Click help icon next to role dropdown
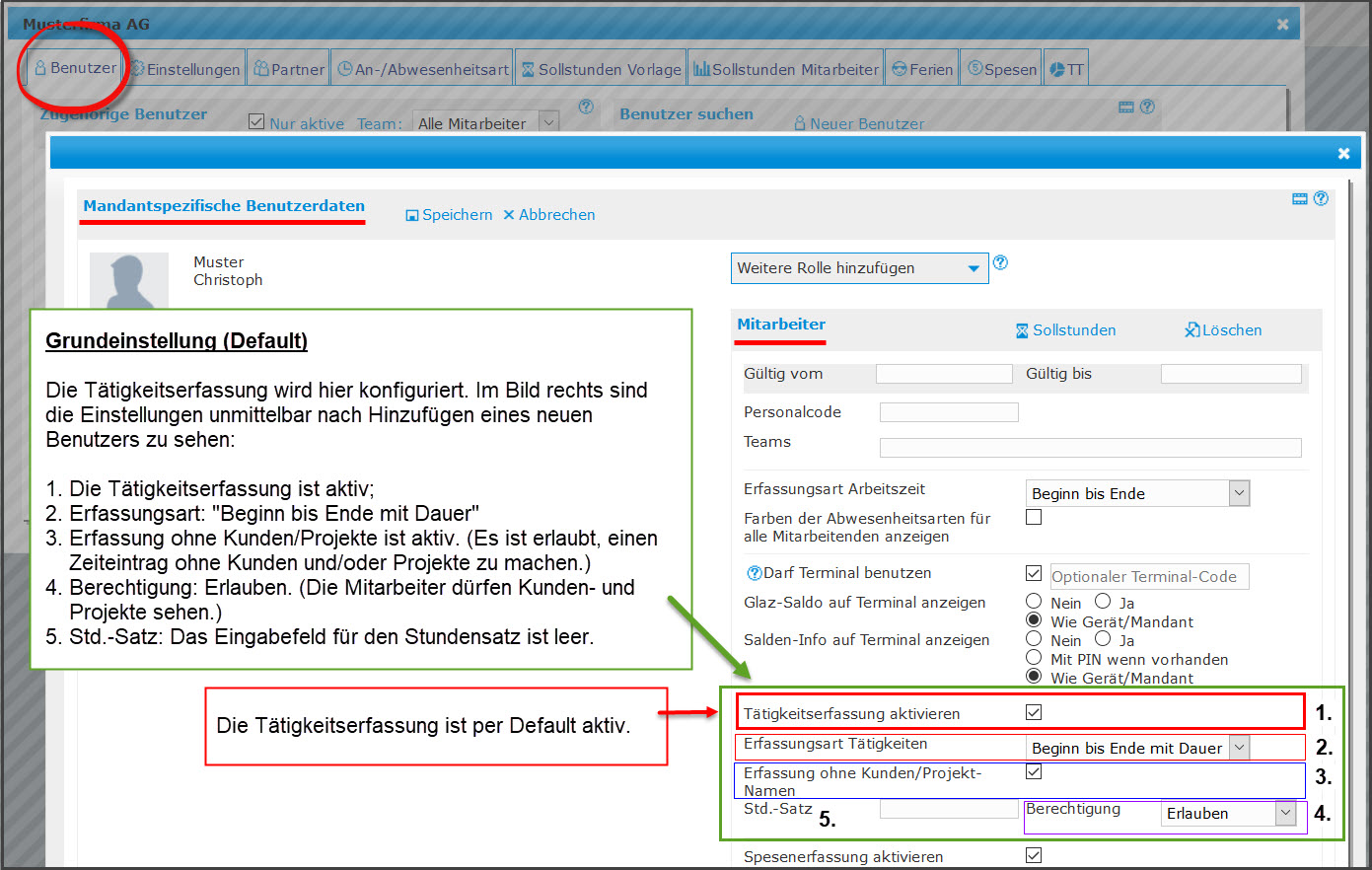 point(1000,262)
